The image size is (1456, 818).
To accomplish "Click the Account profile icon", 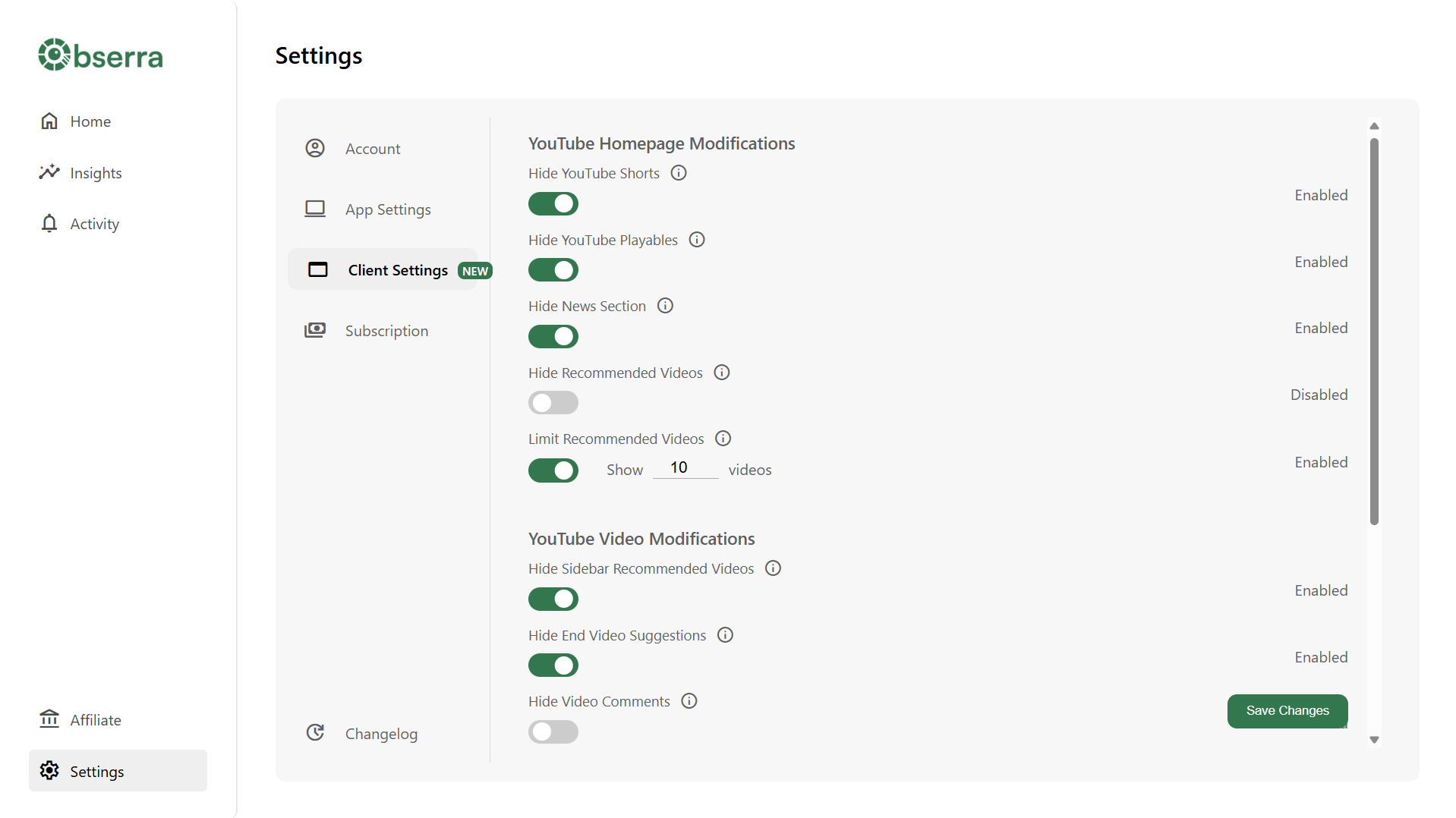I will 315,148.
